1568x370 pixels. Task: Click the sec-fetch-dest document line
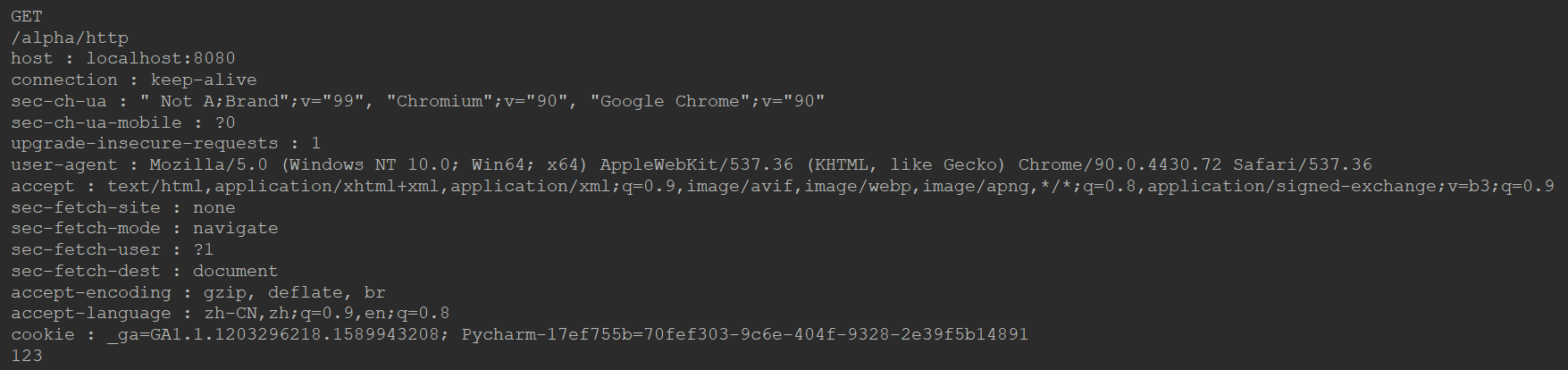tap(145, 271)
